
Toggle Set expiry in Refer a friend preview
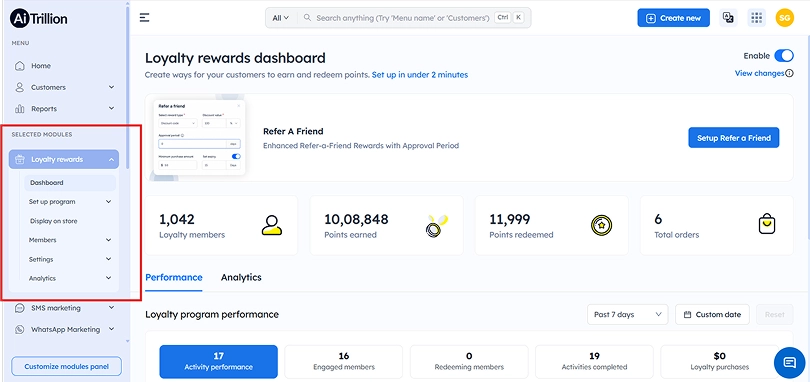(x=236, y=156)
